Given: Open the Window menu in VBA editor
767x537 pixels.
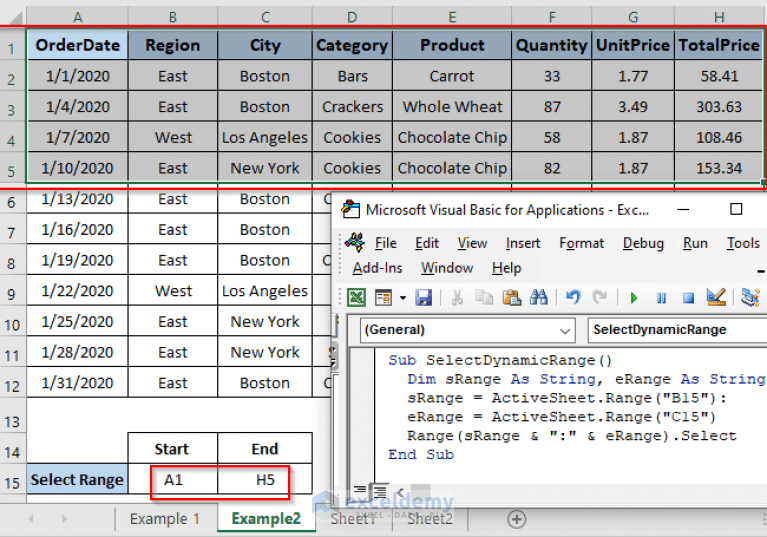Looking at the screenshot, I should click(447, 268).
